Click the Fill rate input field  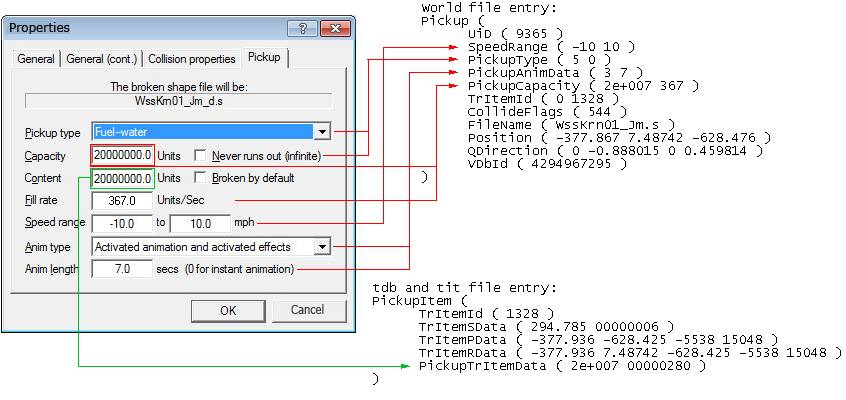pyautogui.click(x=122, y=201)
